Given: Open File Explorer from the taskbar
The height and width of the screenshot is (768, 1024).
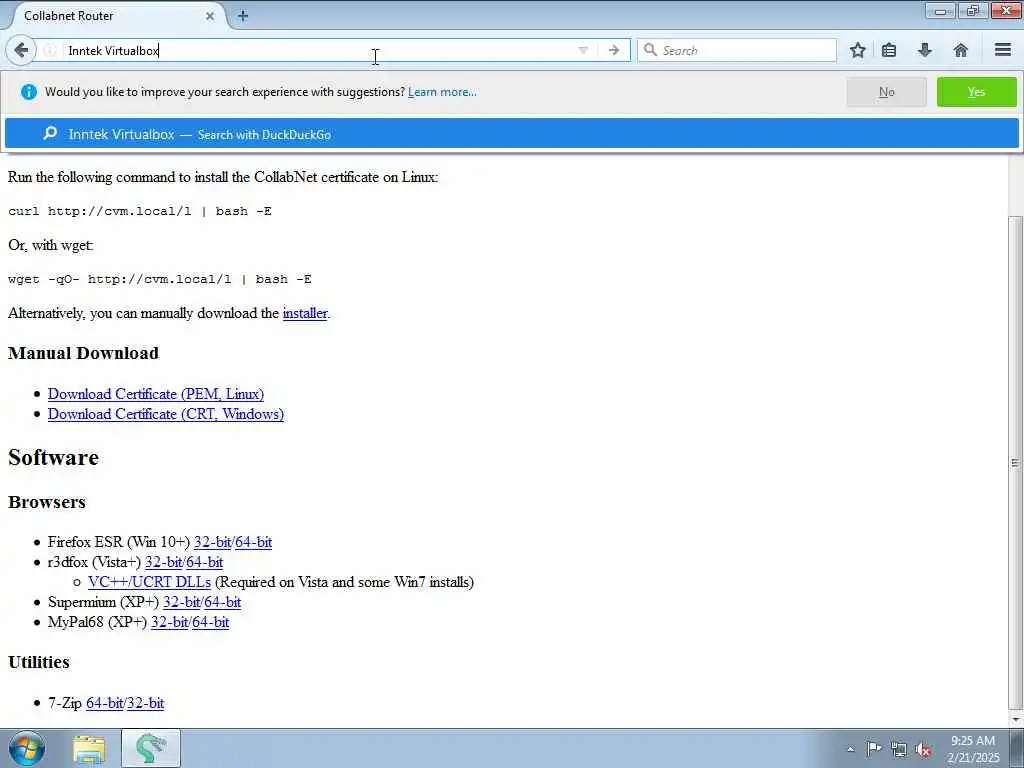Looking at the screenshot, I should click(x=89, y=749).
